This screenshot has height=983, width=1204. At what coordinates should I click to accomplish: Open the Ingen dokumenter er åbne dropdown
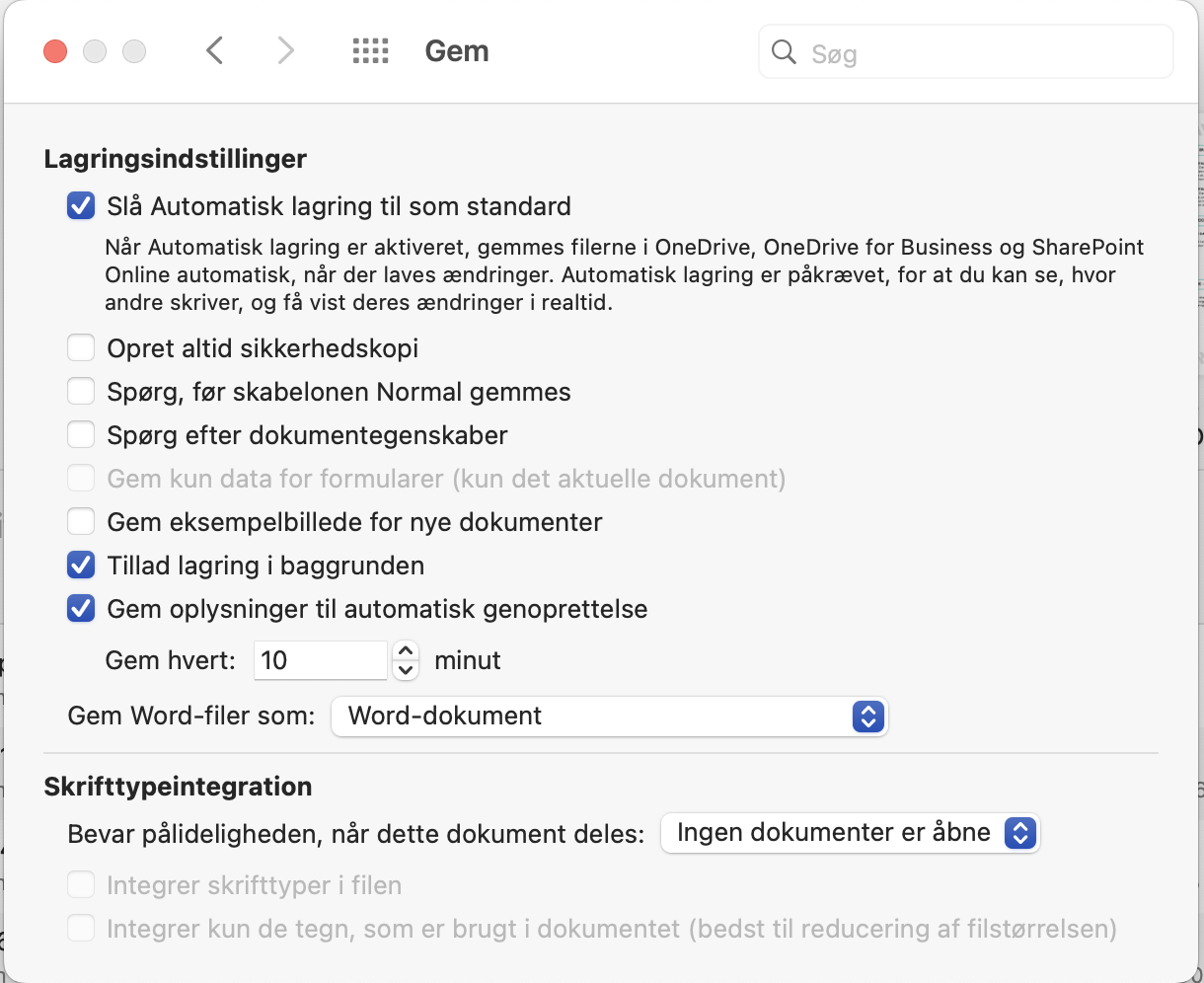pyautogui.click(x=850, y=833)
